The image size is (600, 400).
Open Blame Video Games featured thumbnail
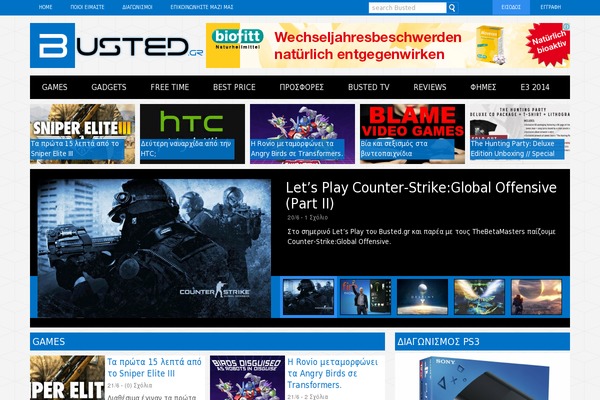point(412,134)
